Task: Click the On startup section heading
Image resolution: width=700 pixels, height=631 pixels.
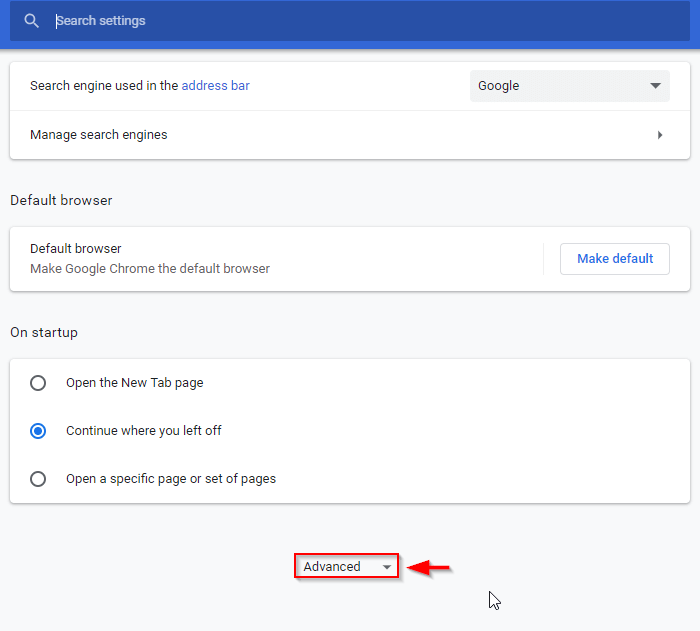Action: [x=44, y=332]
